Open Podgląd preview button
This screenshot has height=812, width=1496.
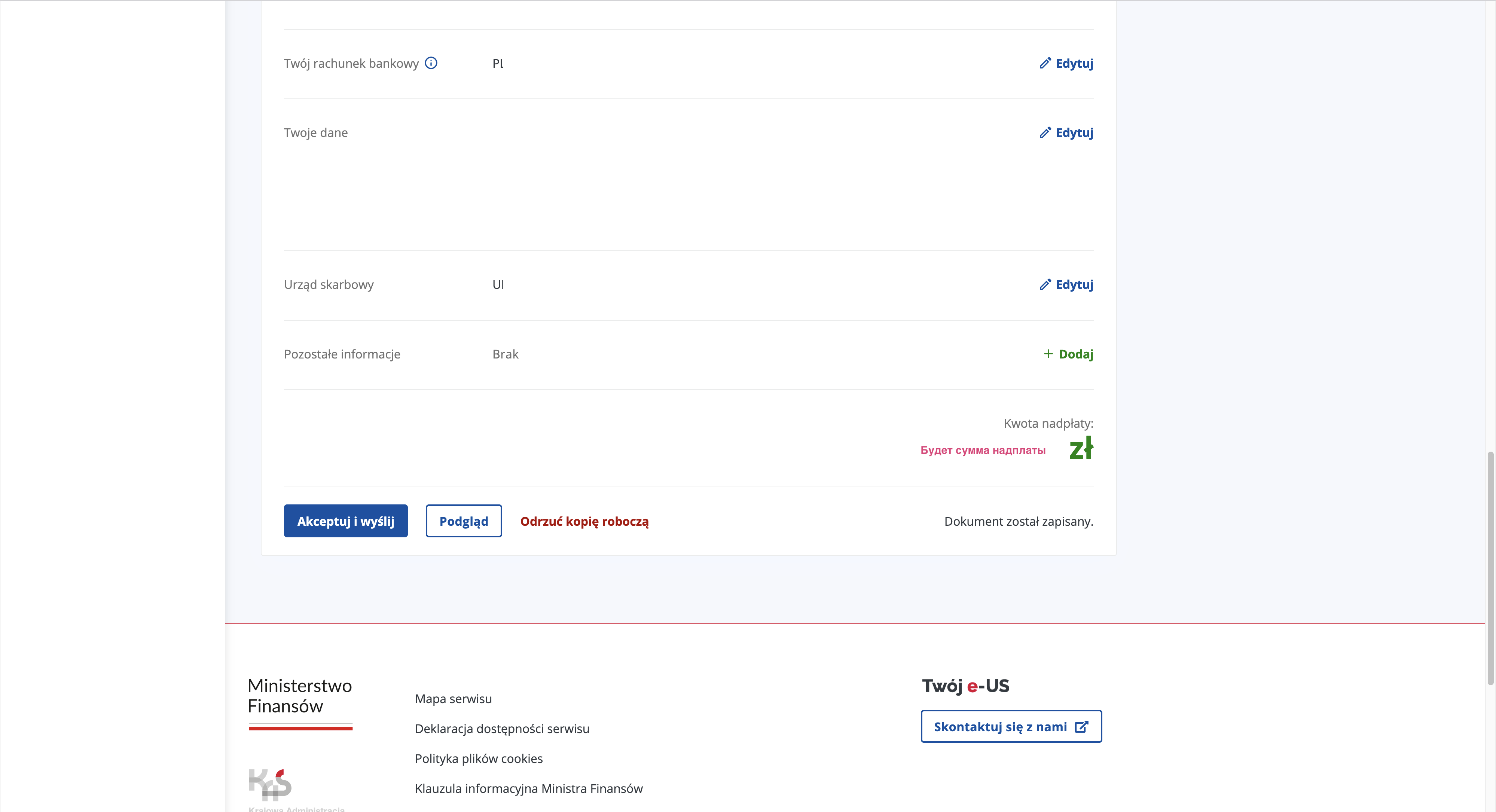tap(464, 521)
